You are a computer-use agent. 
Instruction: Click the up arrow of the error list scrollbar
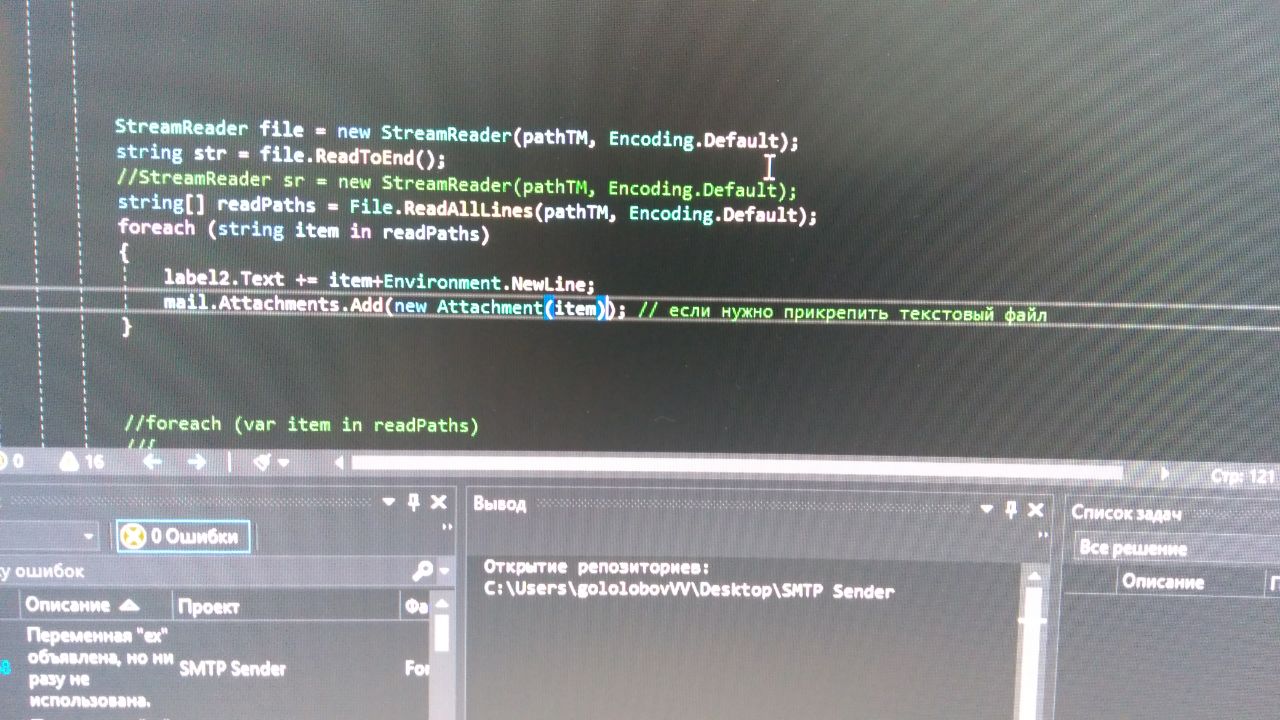[441, 604]
